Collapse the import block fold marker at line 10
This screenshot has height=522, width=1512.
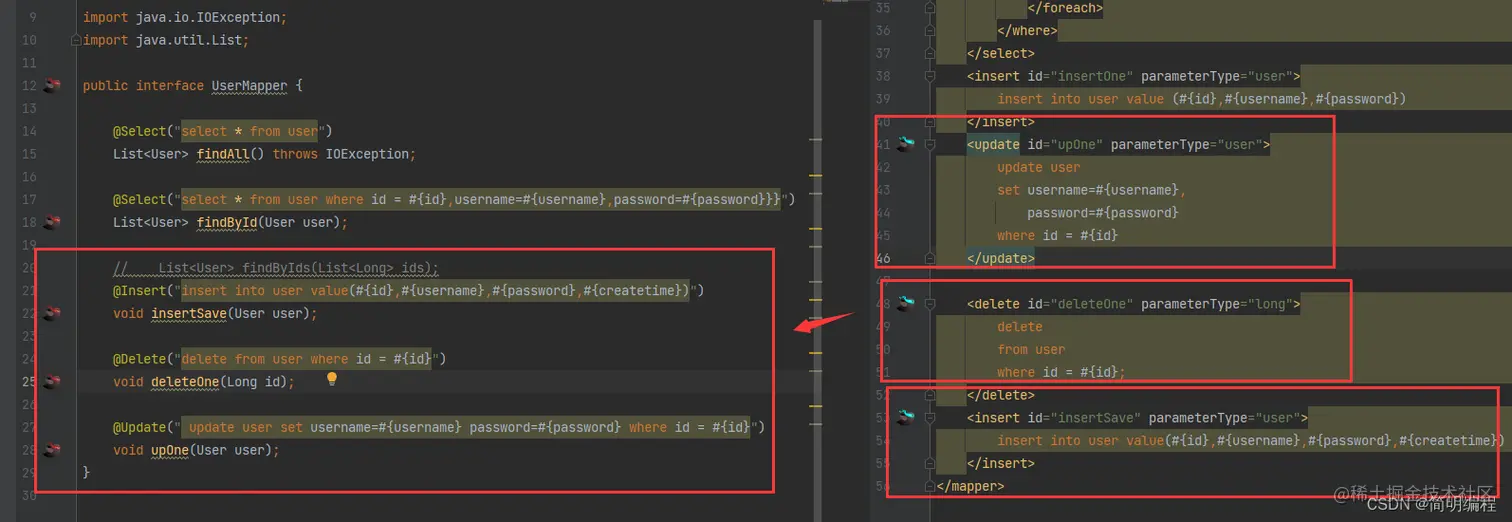coord(76,41)
